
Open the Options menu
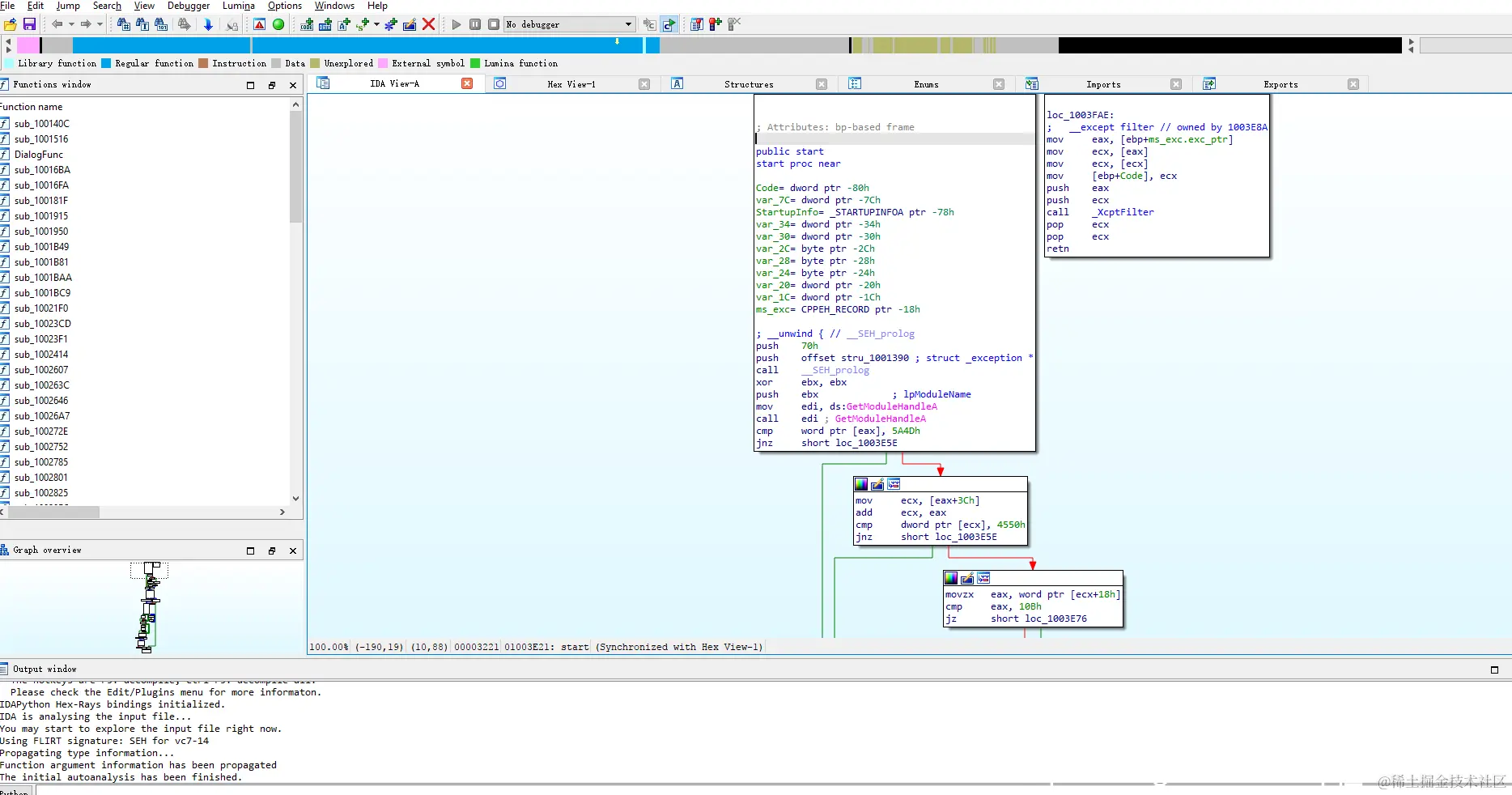pyautogui.click(x=285, y=6)
